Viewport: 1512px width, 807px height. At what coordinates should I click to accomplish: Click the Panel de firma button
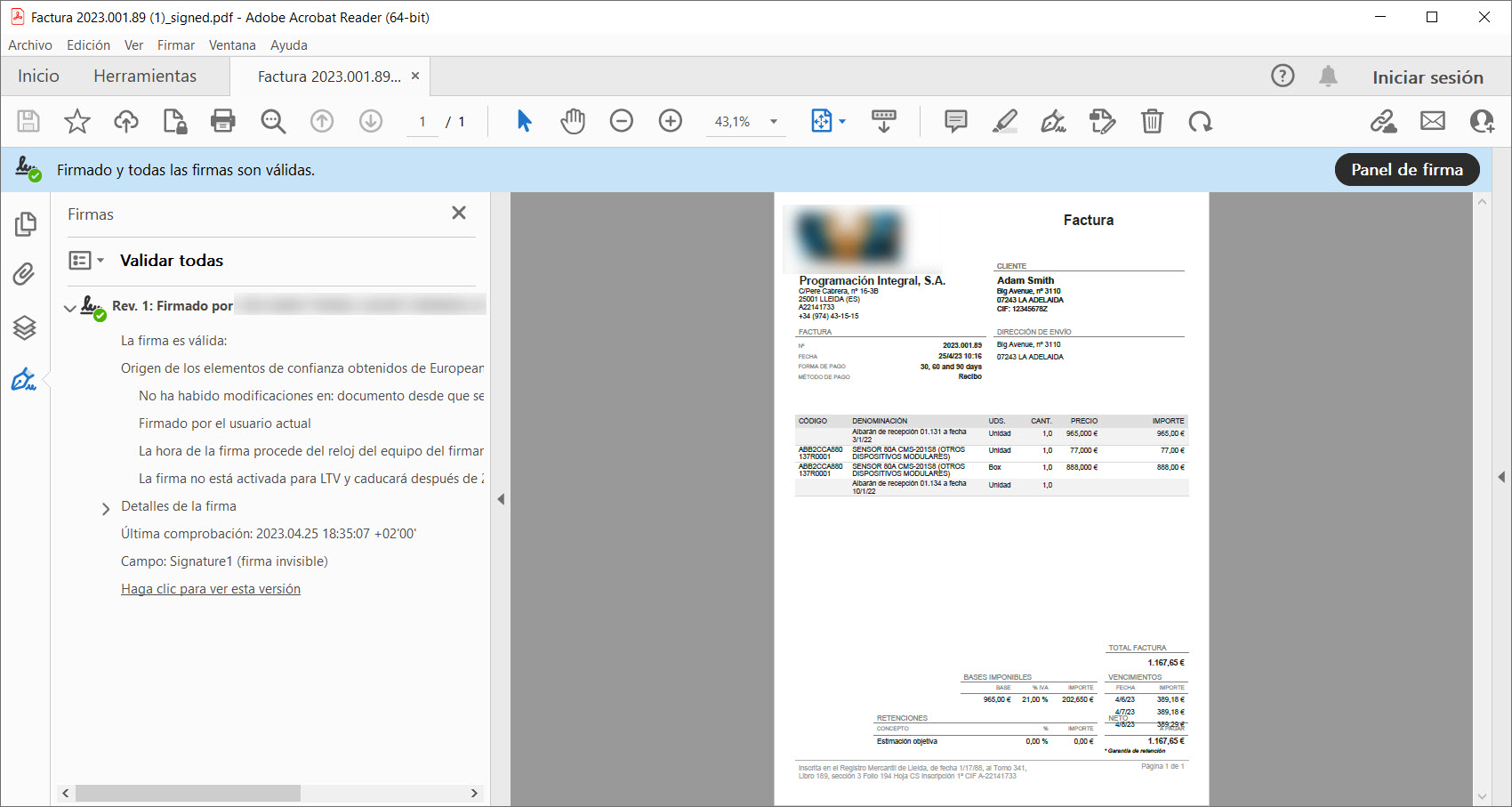pos(1406,170)
